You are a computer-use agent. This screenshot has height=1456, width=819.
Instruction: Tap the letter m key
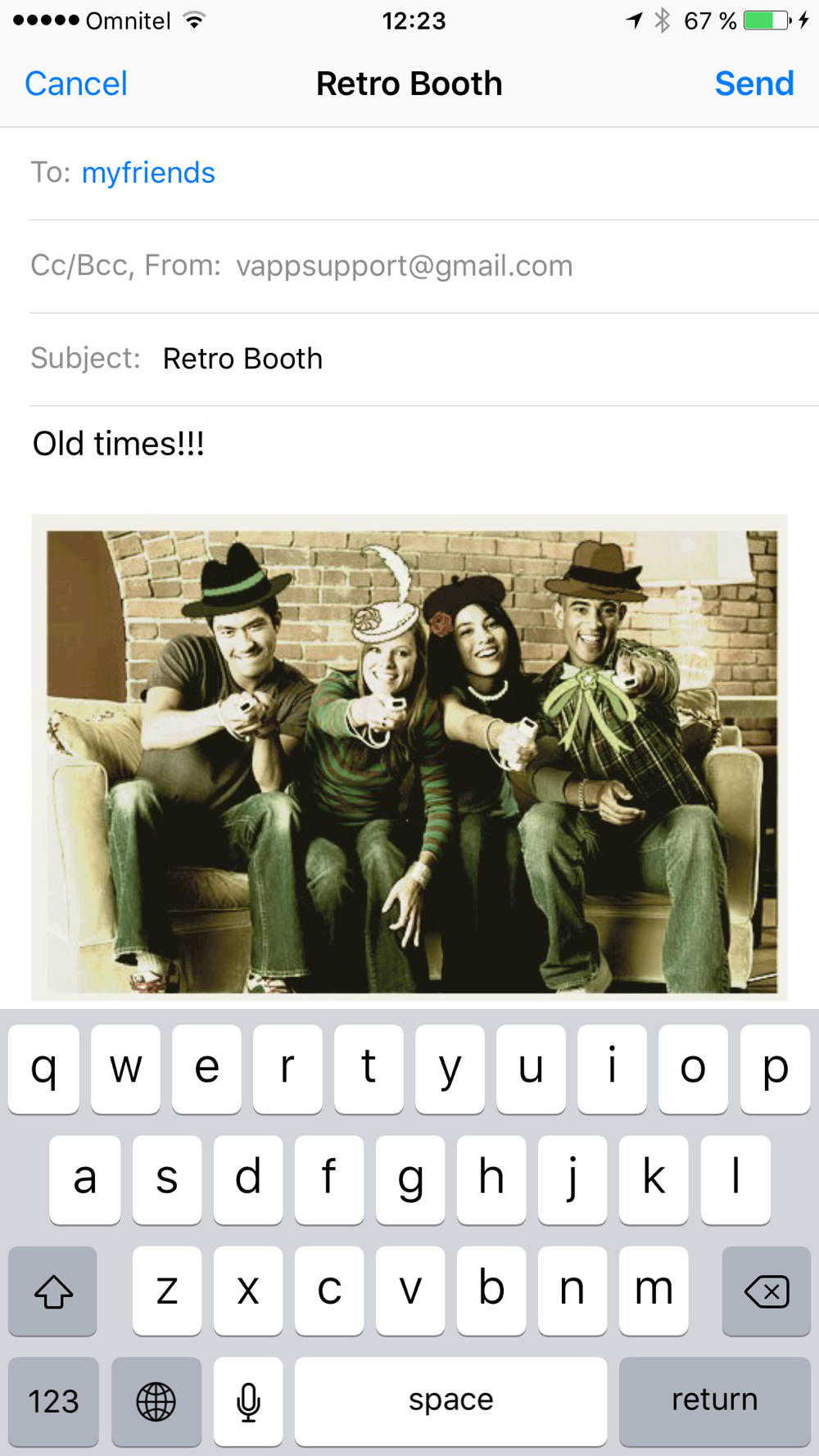point(654,1291)
